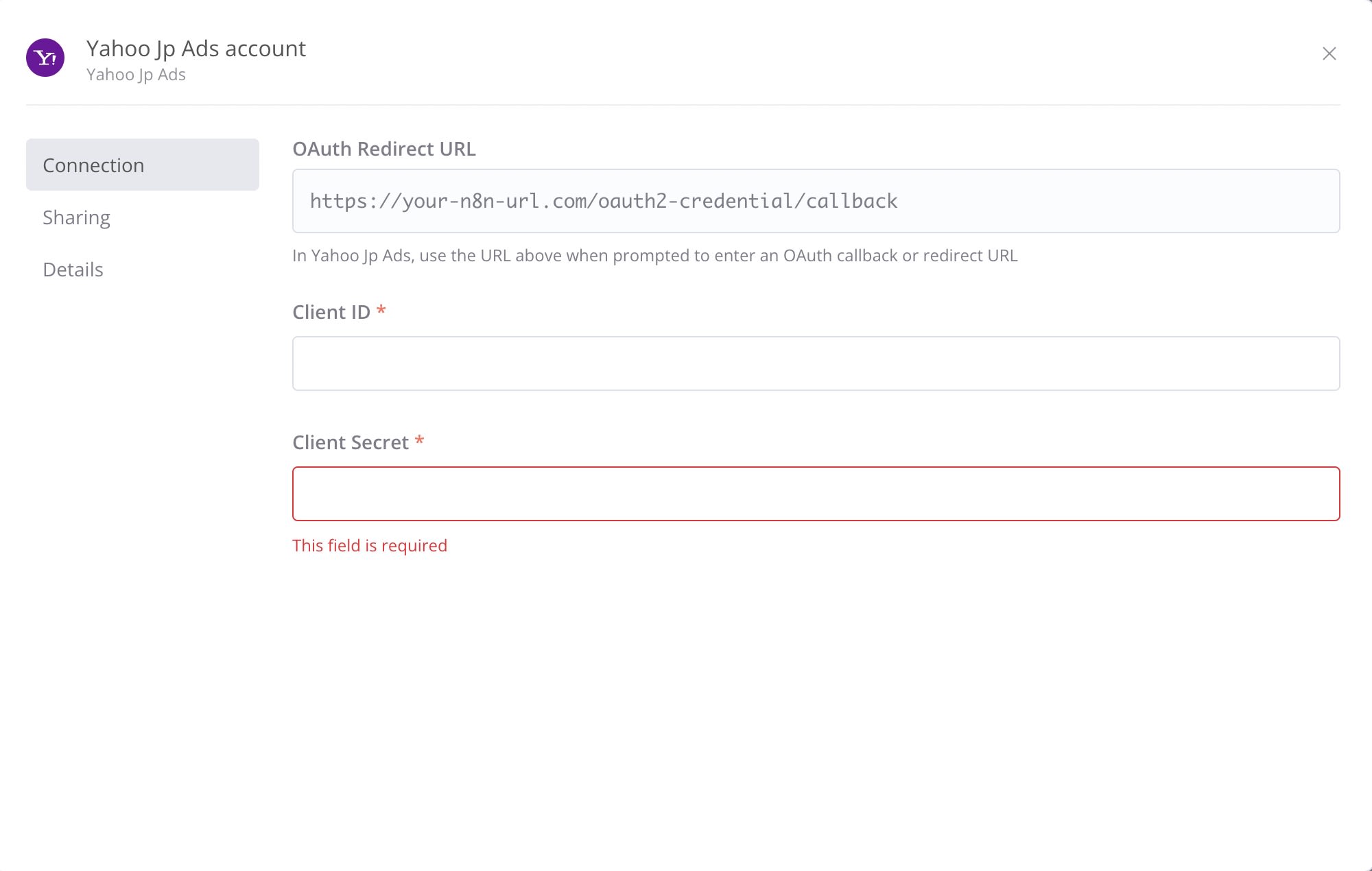Click the Yahoo Jp Ads account title
Viewport: 1372px width, 871px height.
(196, 49)
